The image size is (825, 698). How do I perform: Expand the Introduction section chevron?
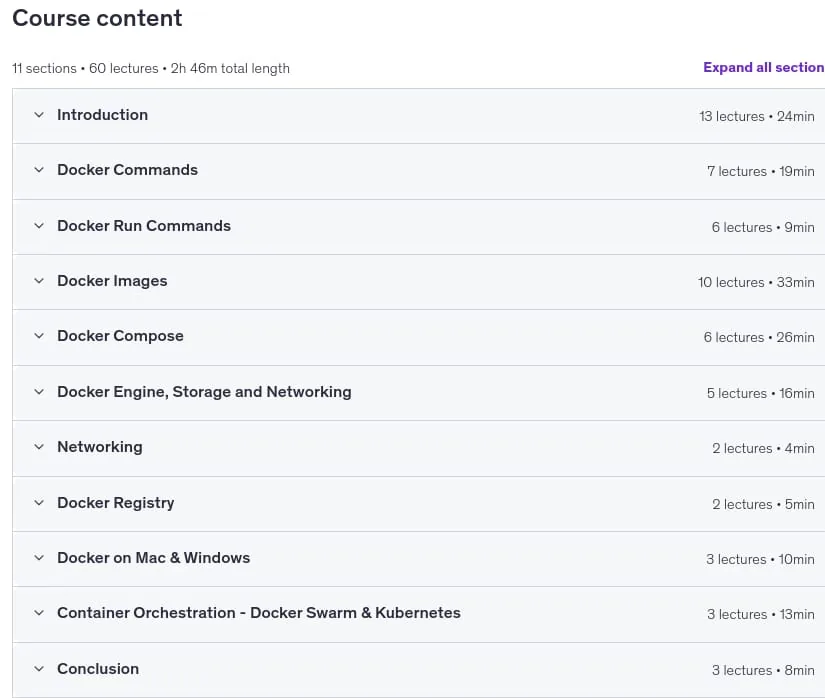39,115
